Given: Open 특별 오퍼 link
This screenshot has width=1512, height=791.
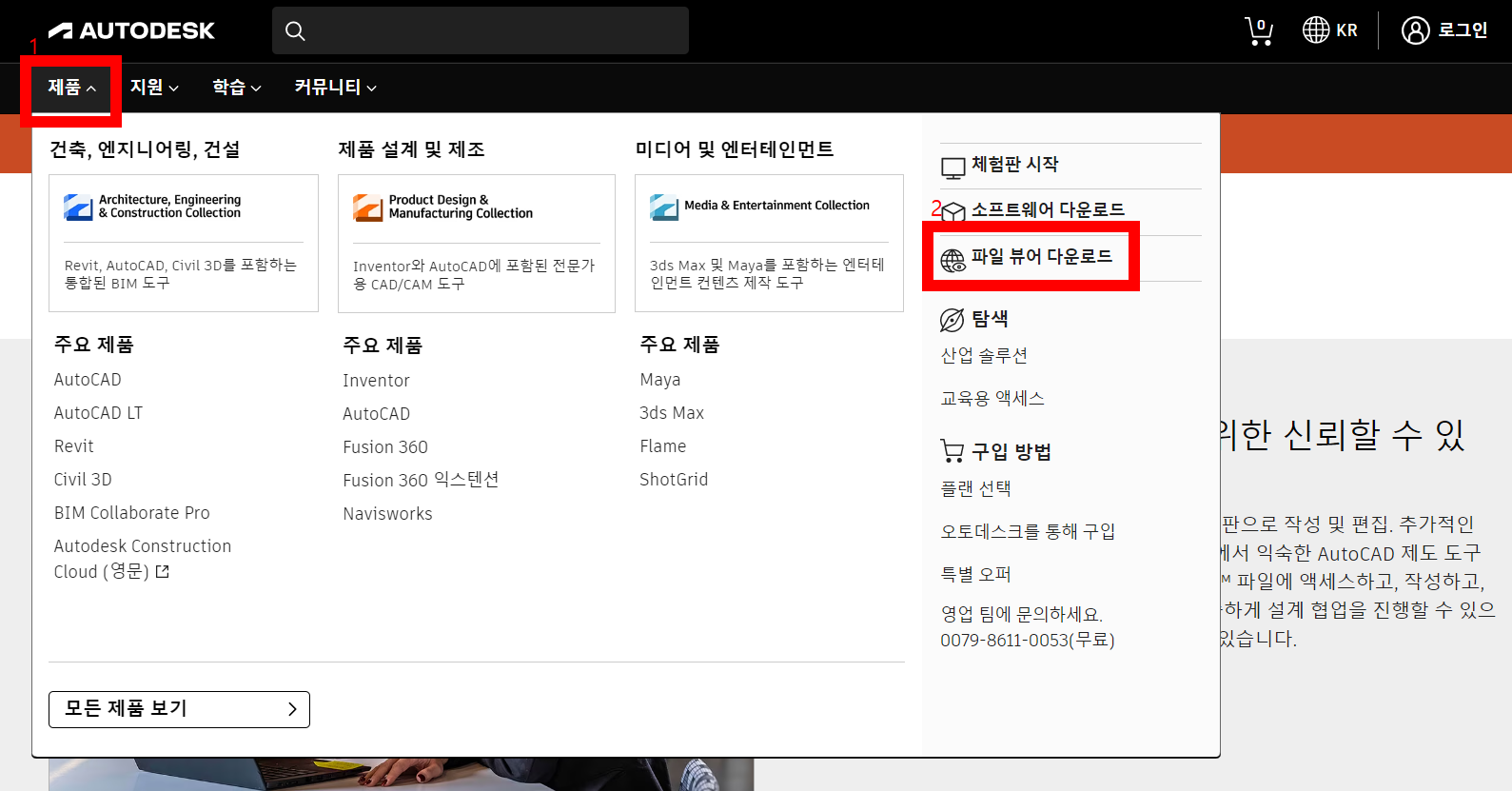Looking at the screenshot, I should pyautogui.click(x=975, y=574).
